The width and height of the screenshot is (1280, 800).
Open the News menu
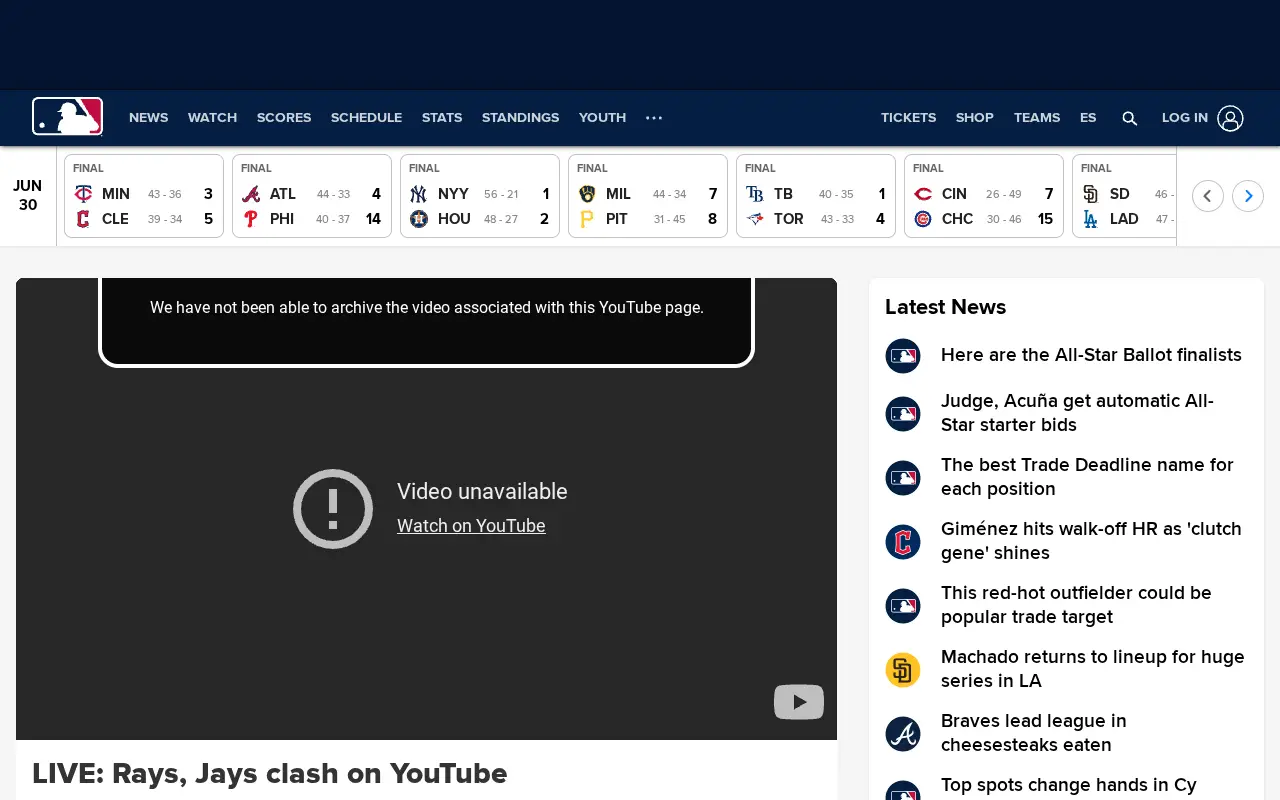point(149,118)
